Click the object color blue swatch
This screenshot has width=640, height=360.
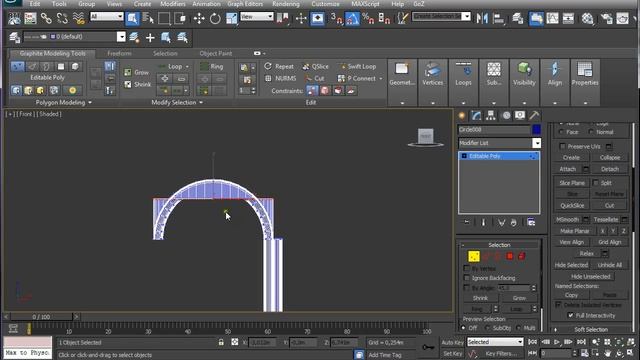tap(536, 129)
